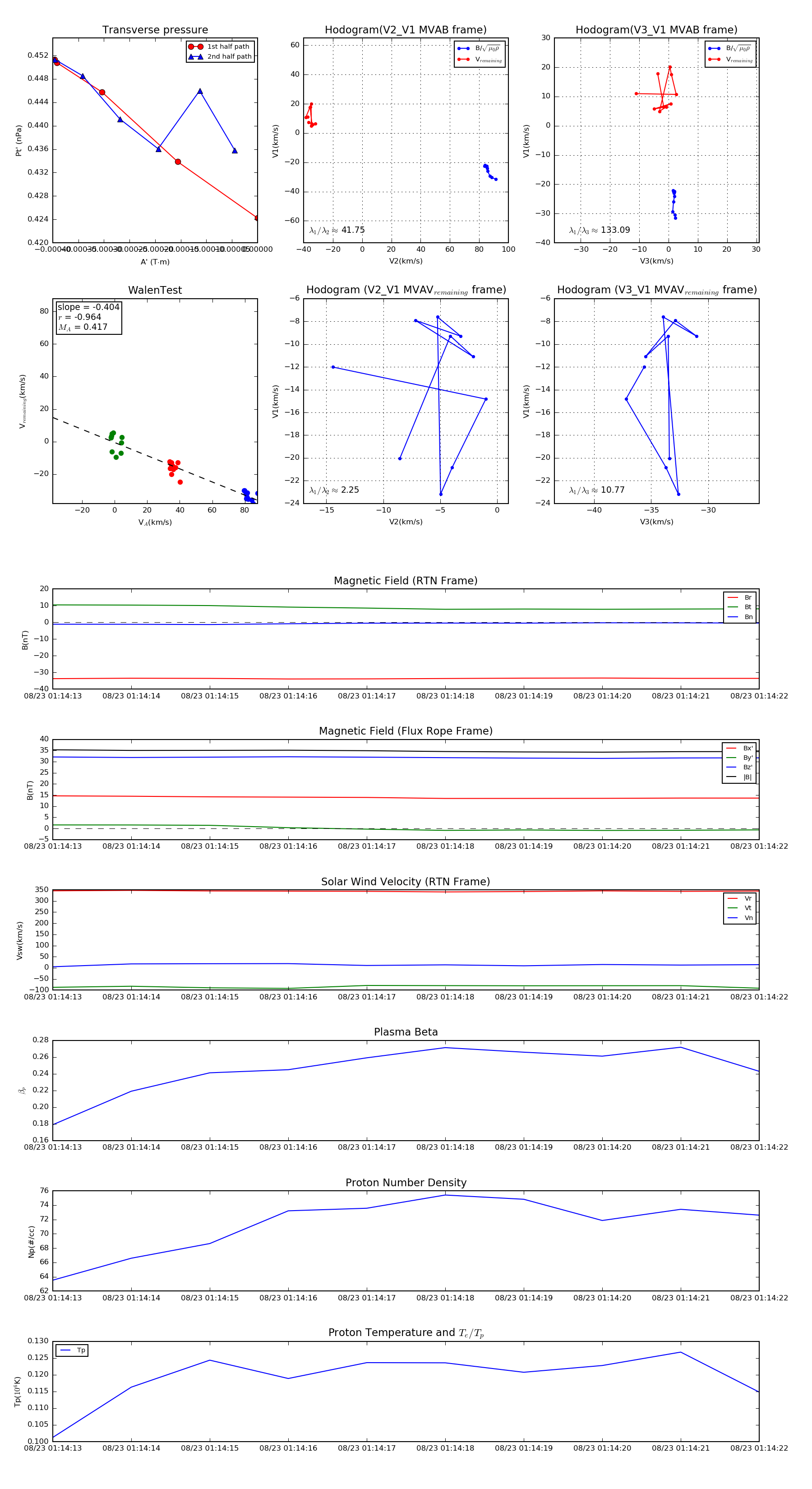Click the "WalenTest" plot title
Image resolution: width=812 pixels, height=1489 pixels.
[155, 290]
